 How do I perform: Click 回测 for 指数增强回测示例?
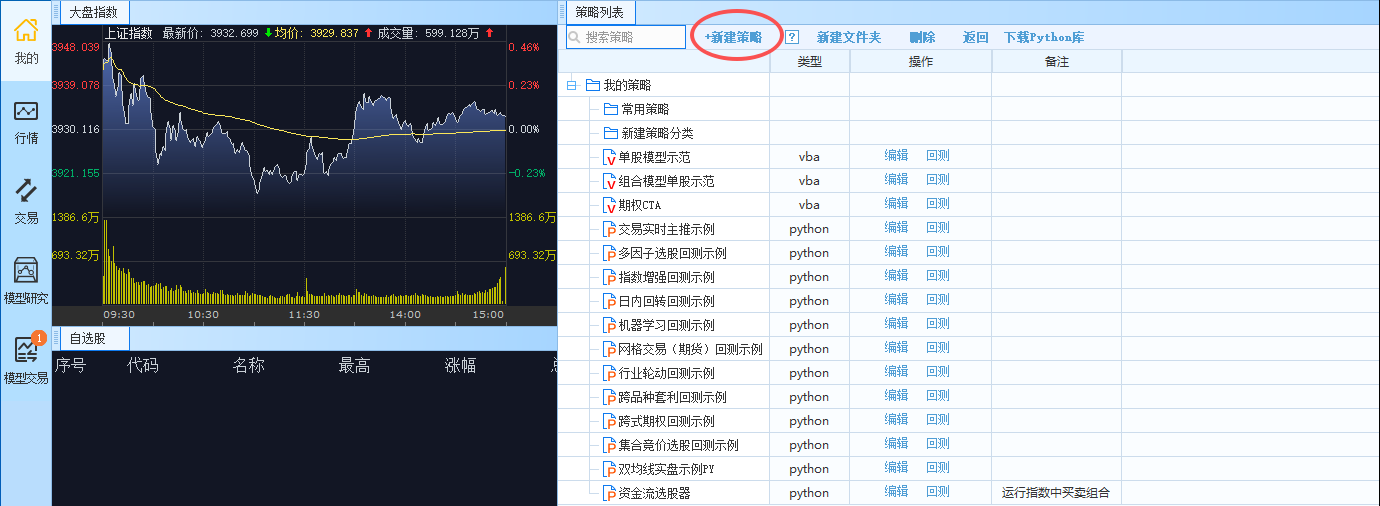[938, 275]
